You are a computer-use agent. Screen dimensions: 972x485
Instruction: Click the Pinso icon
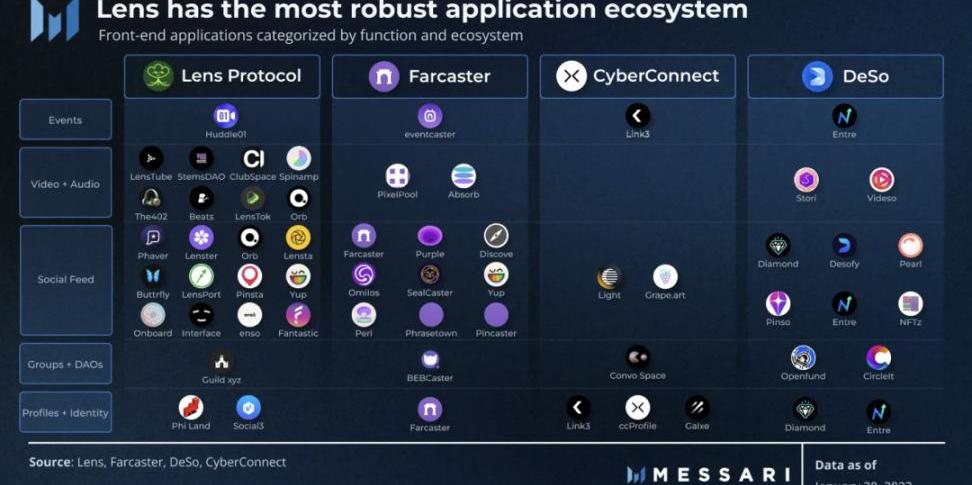(778, 304)
